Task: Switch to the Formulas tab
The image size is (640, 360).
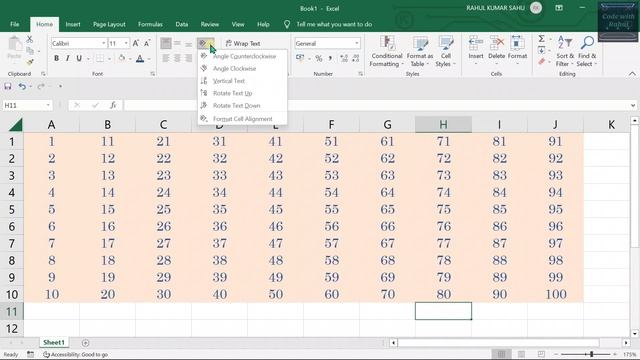Action: [x=150, y=24]
